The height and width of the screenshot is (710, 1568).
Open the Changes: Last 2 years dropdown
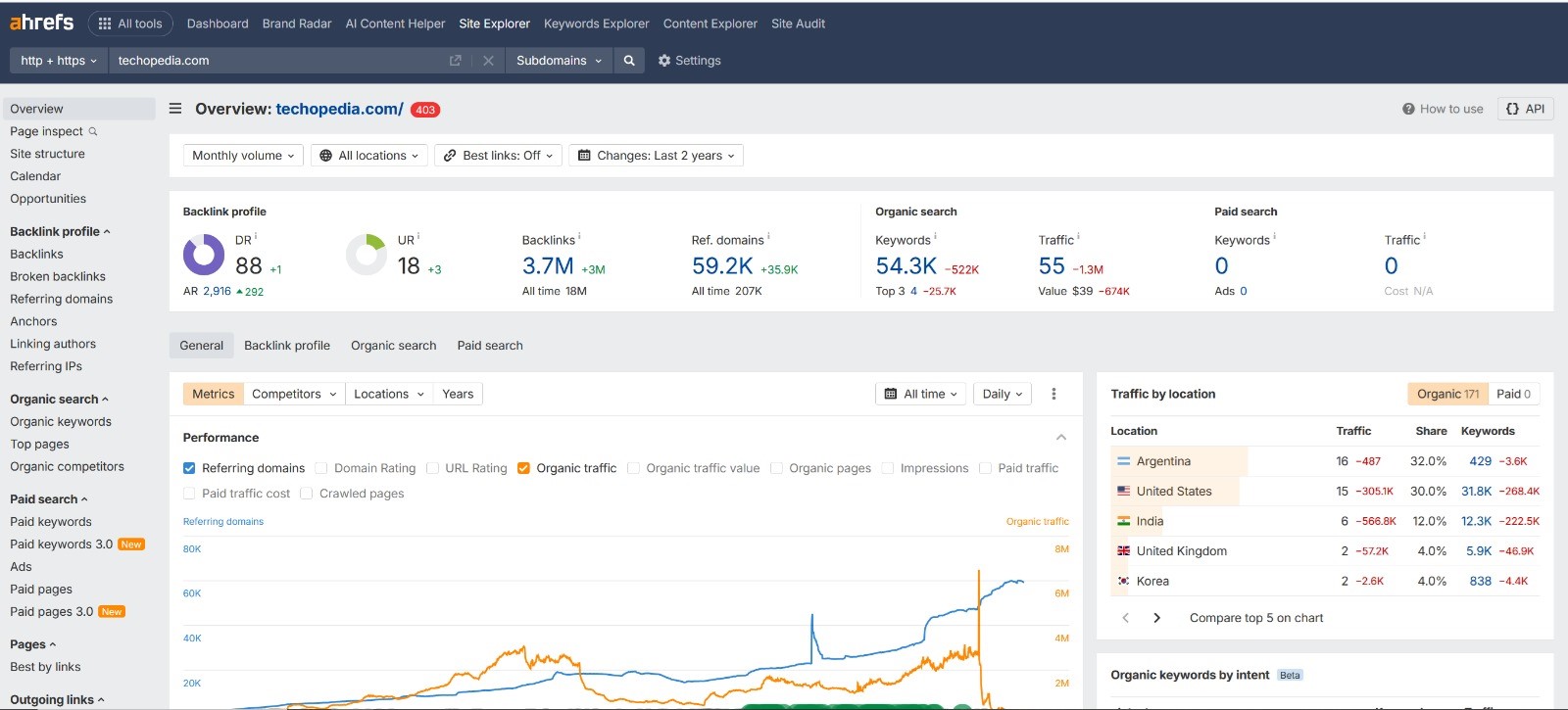[x=656, y=156]
